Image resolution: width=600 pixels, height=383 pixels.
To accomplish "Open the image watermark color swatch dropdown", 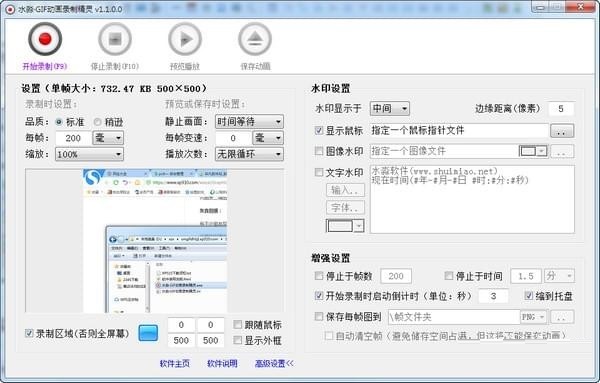I will coord(533,151).
